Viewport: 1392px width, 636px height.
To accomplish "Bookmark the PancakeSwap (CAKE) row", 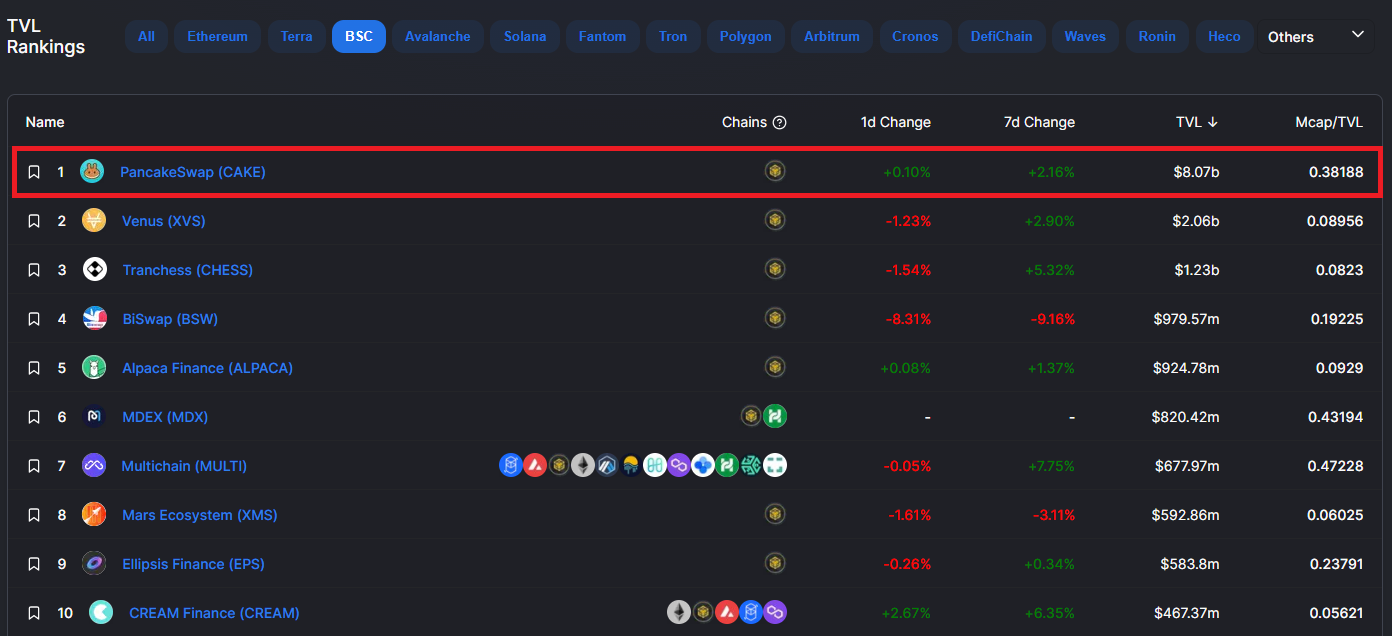I will coord(34,172).
